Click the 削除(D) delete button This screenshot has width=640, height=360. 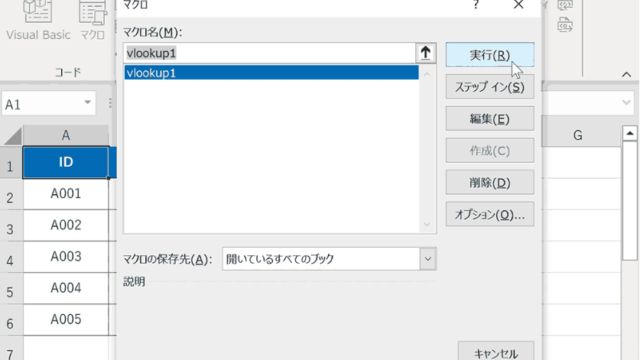(490, 182)
